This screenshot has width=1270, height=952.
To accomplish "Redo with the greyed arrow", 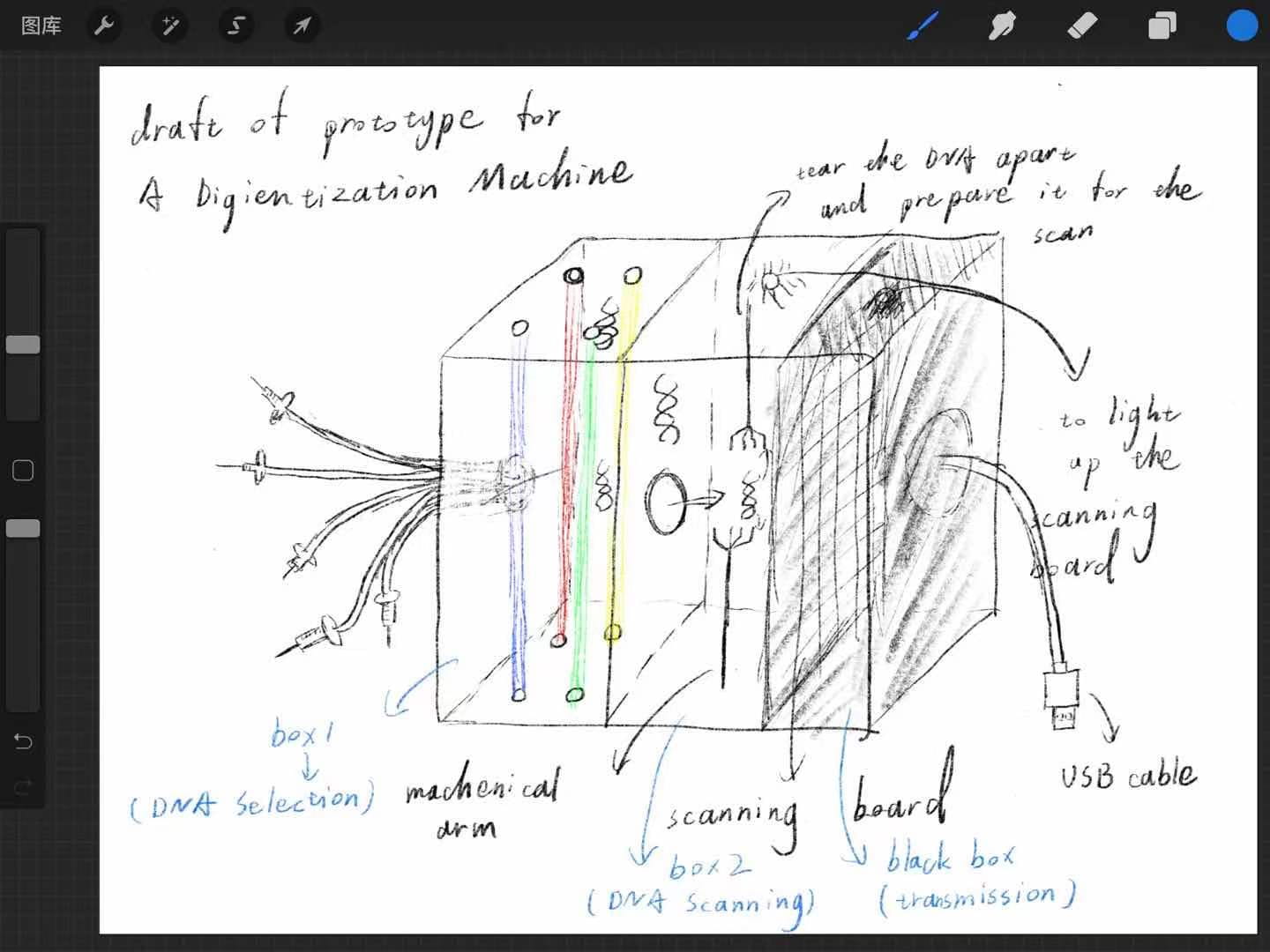I will [x=23, y=785].
